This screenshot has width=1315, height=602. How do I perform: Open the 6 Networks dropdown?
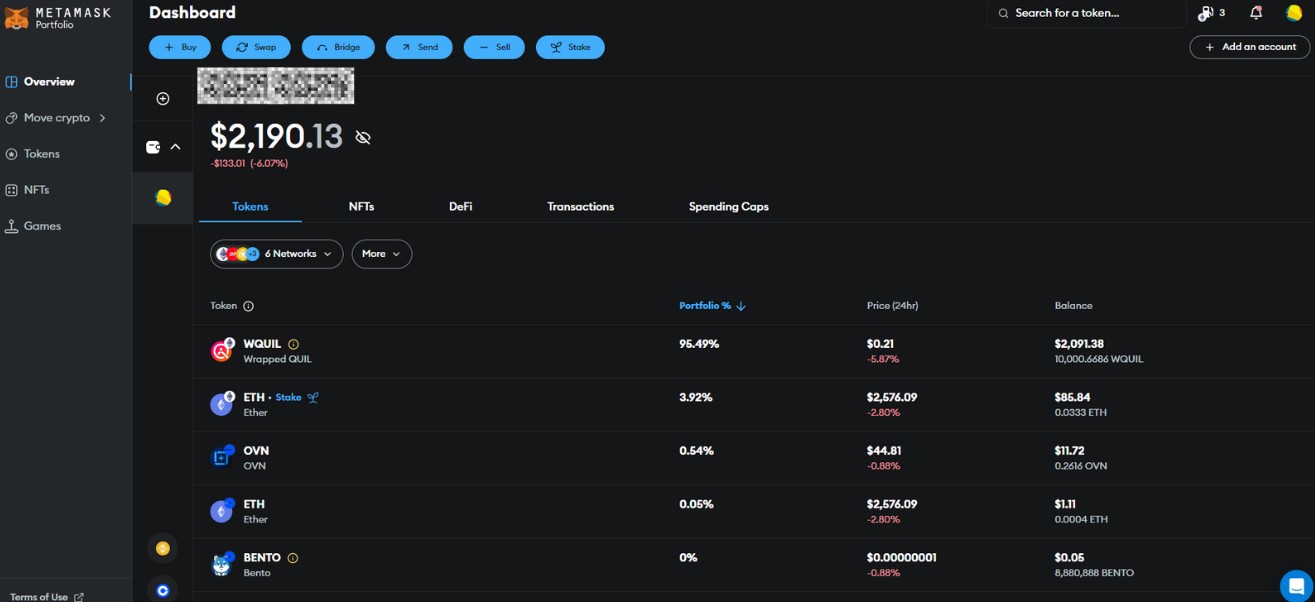point(276,254)
